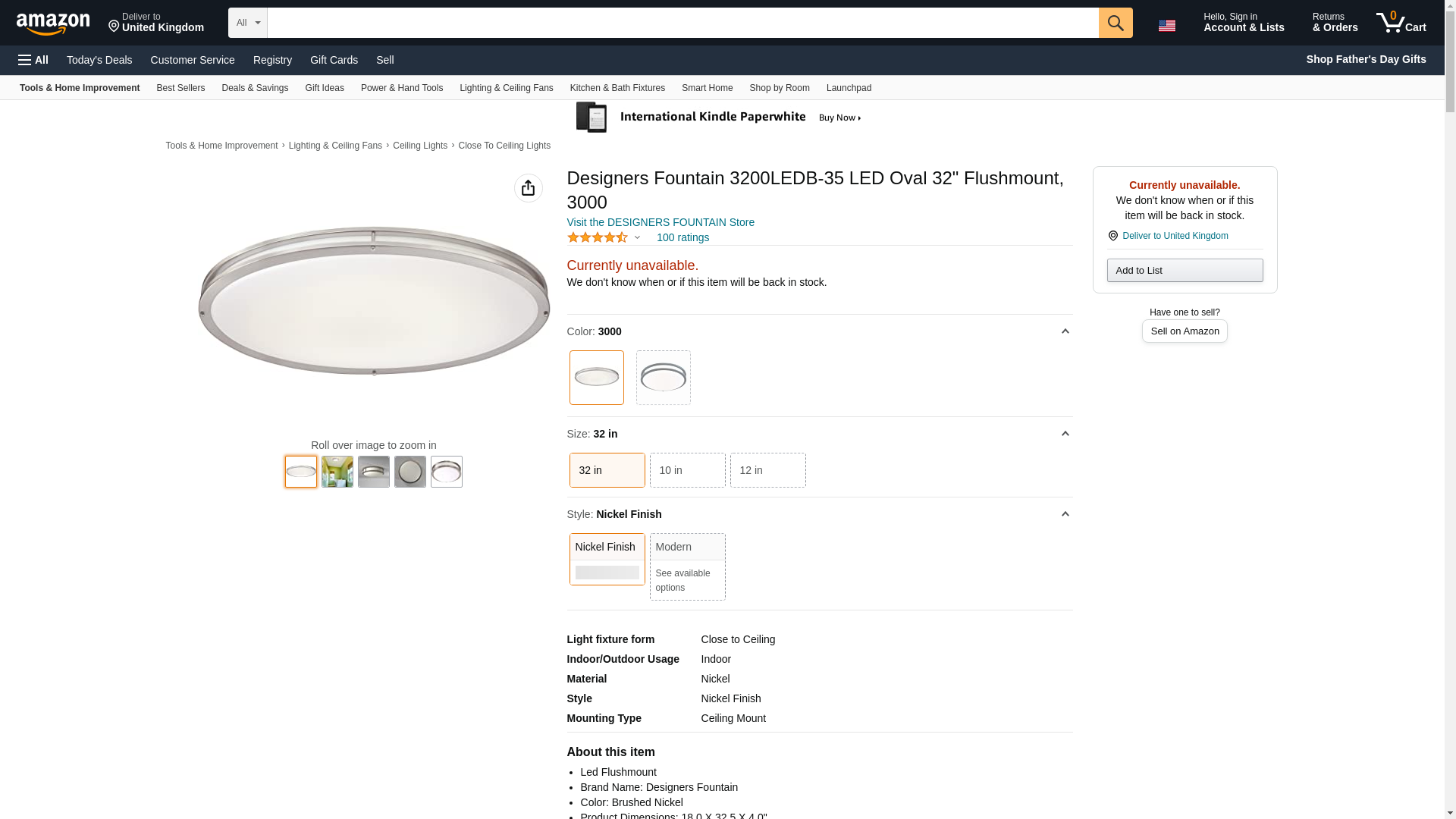Image resolution: width=1456 pixels, height=819 pixels.
Task: Go to Best Sellers subnav tab
Action: click(180, 88)
